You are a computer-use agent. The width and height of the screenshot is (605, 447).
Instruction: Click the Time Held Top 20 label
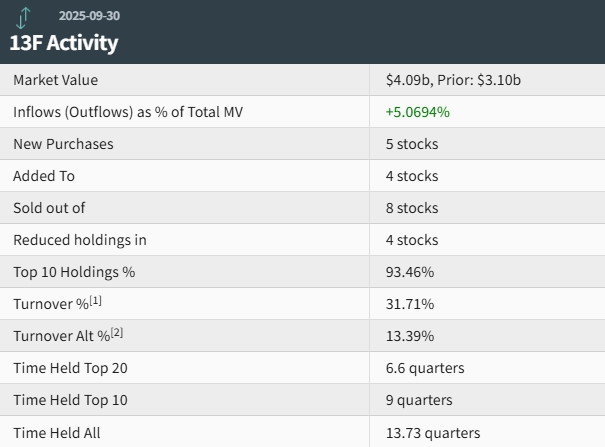point(70,368)
